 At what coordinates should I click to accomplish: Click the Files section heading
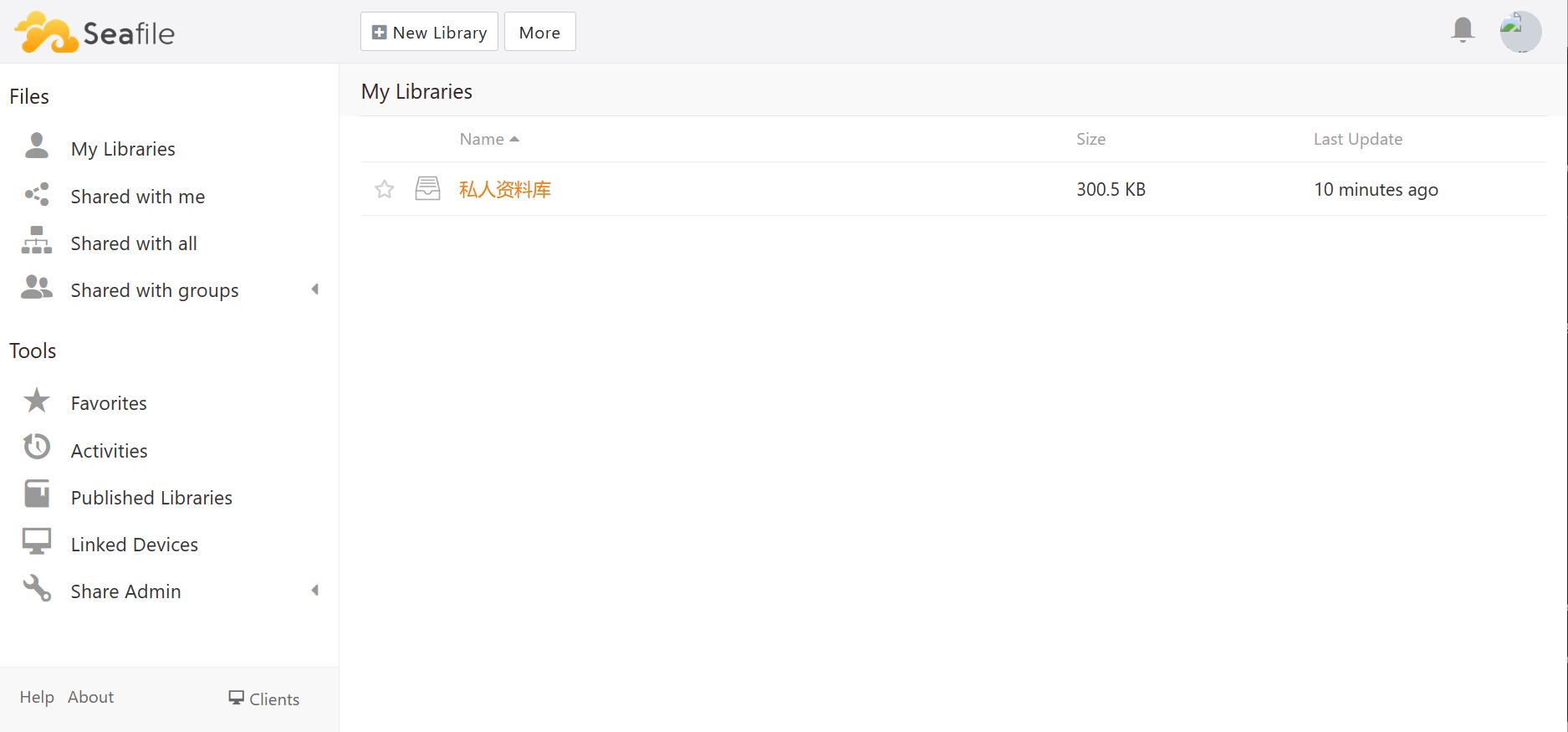pyautogui.click(x=29, y=96)
